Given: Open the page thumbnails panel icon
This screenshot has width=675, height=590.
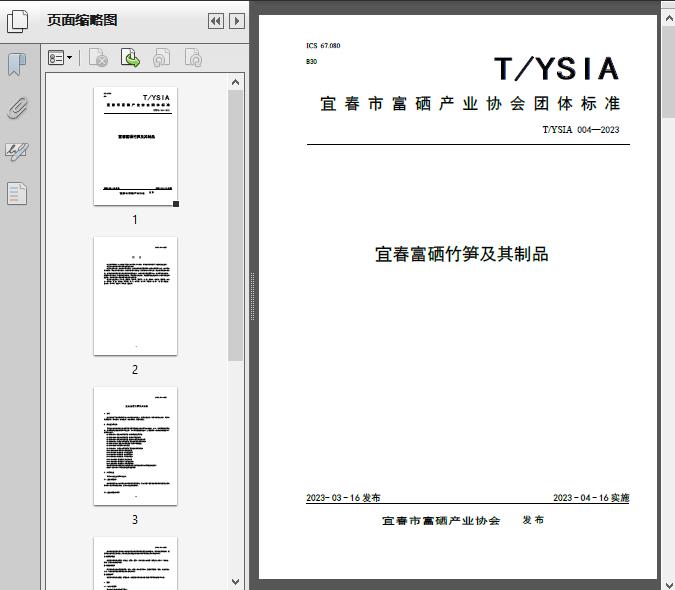Looking at the screenshot, I should pyautogui.click(x=18, y=22).
